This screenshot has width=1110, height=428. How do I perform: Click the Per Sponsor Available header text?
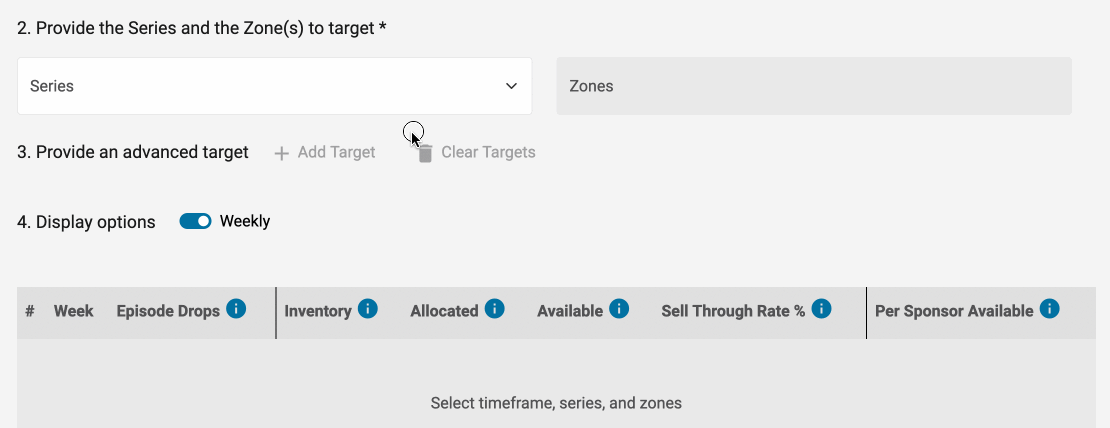[954, 311]
